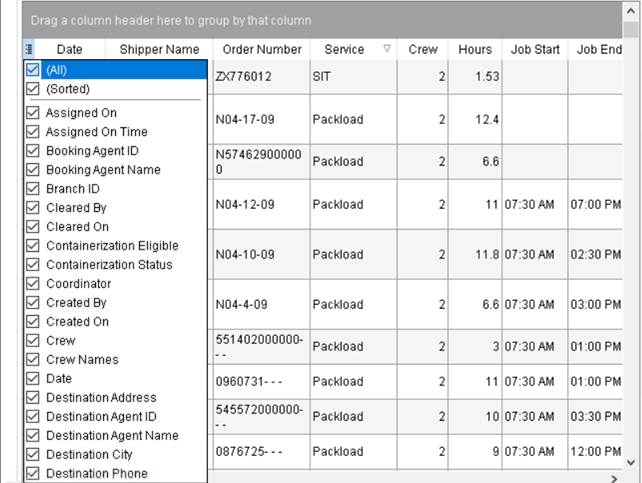Uncheck the (All) columns checkbox
The height and width of the screenshot is (483, 642).
[33, 70]
